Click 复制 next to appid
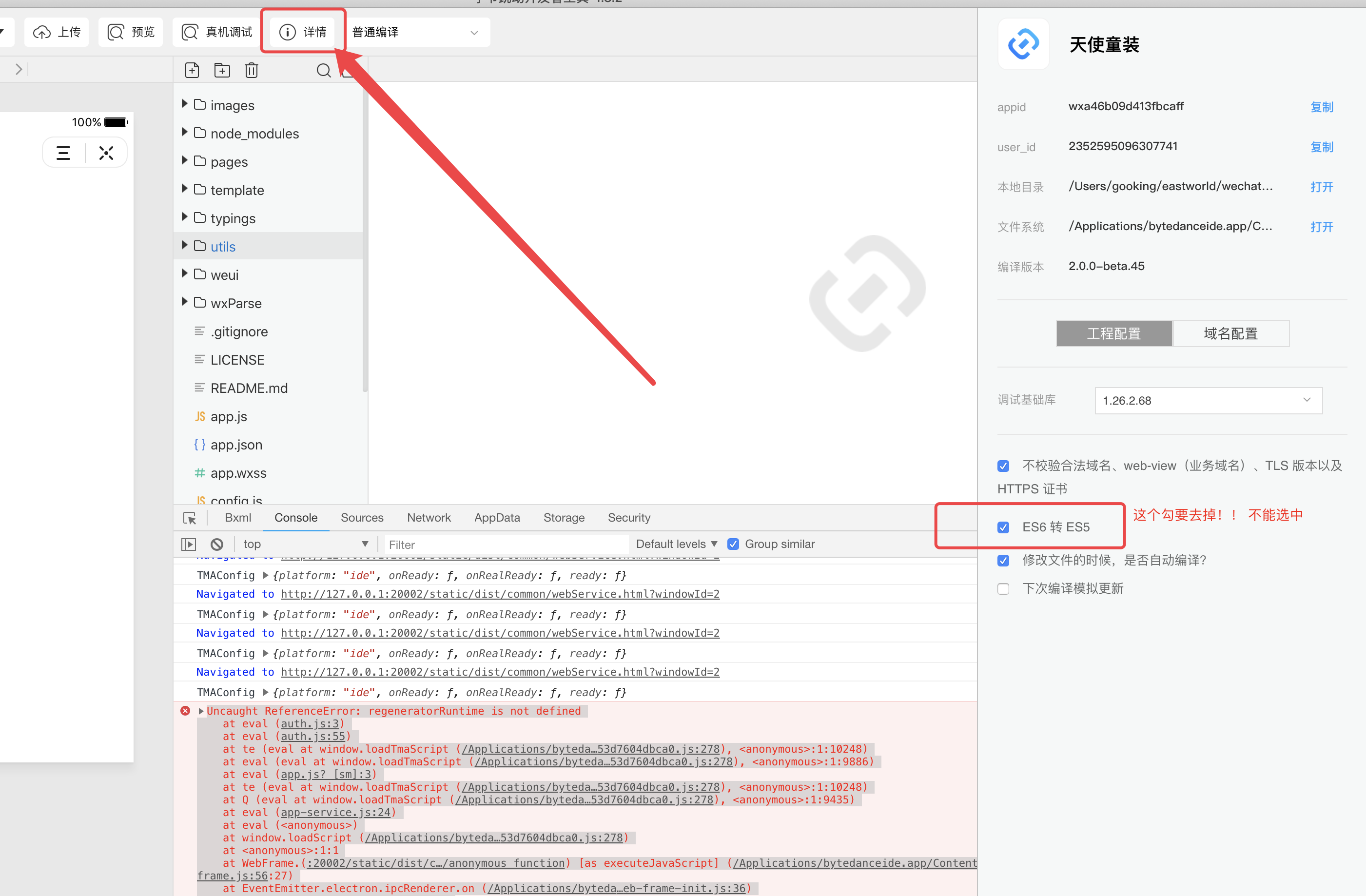This screenshot has width=1366, height=896. 1321,107
